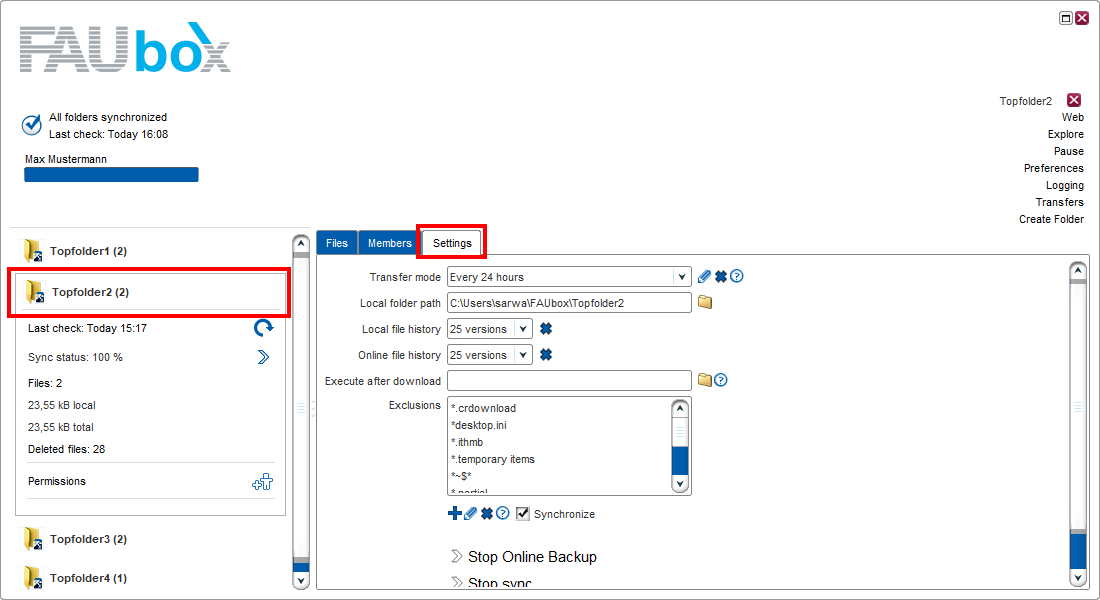Image resolution: width=1100 pixels, height=600 pixels.
Task: Click the Local folder path field
Action: pyautogui.click(x=569, y=302)
